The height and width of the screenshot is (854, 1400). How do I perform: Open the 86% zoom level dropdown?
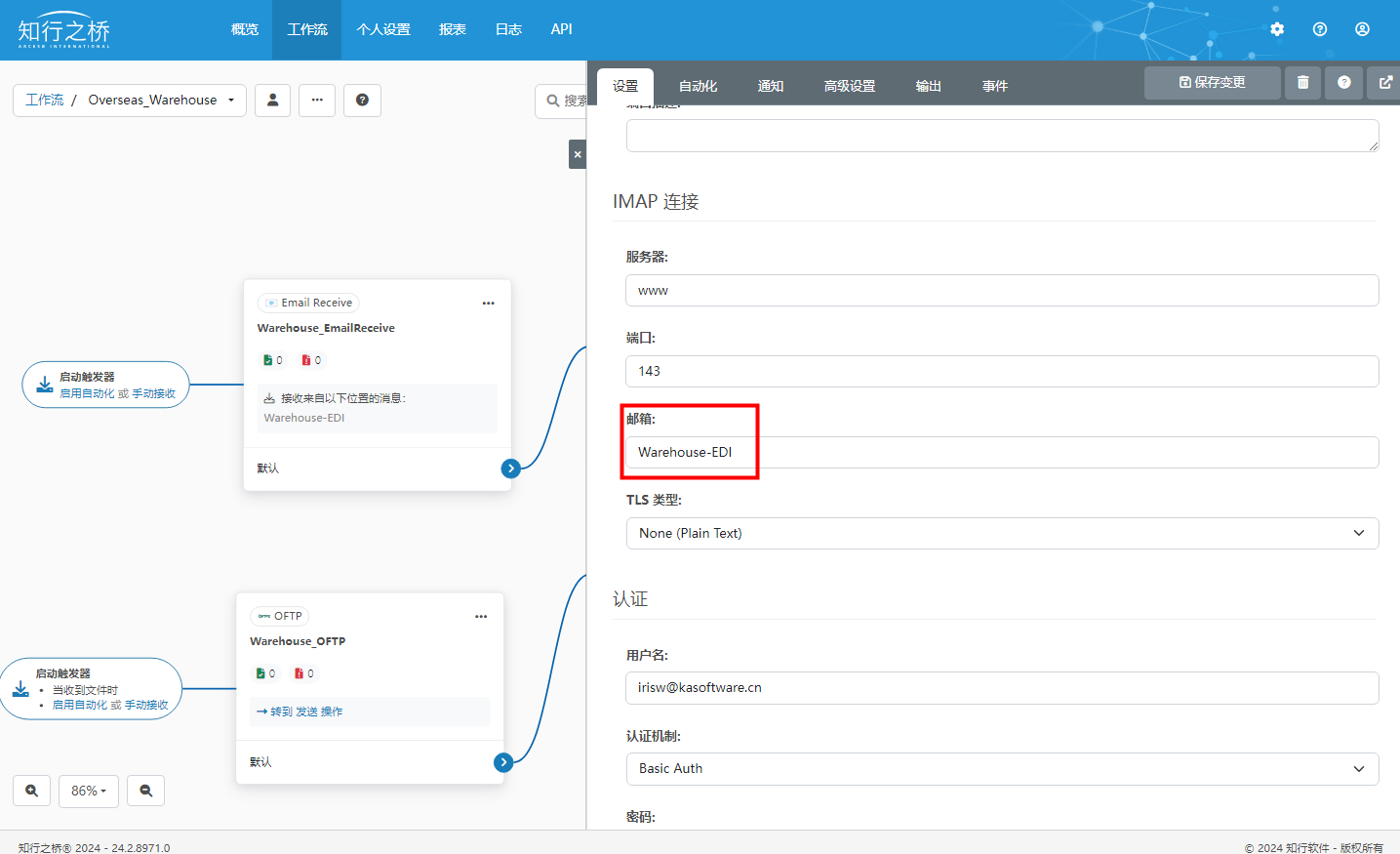[x=89, y=791]
